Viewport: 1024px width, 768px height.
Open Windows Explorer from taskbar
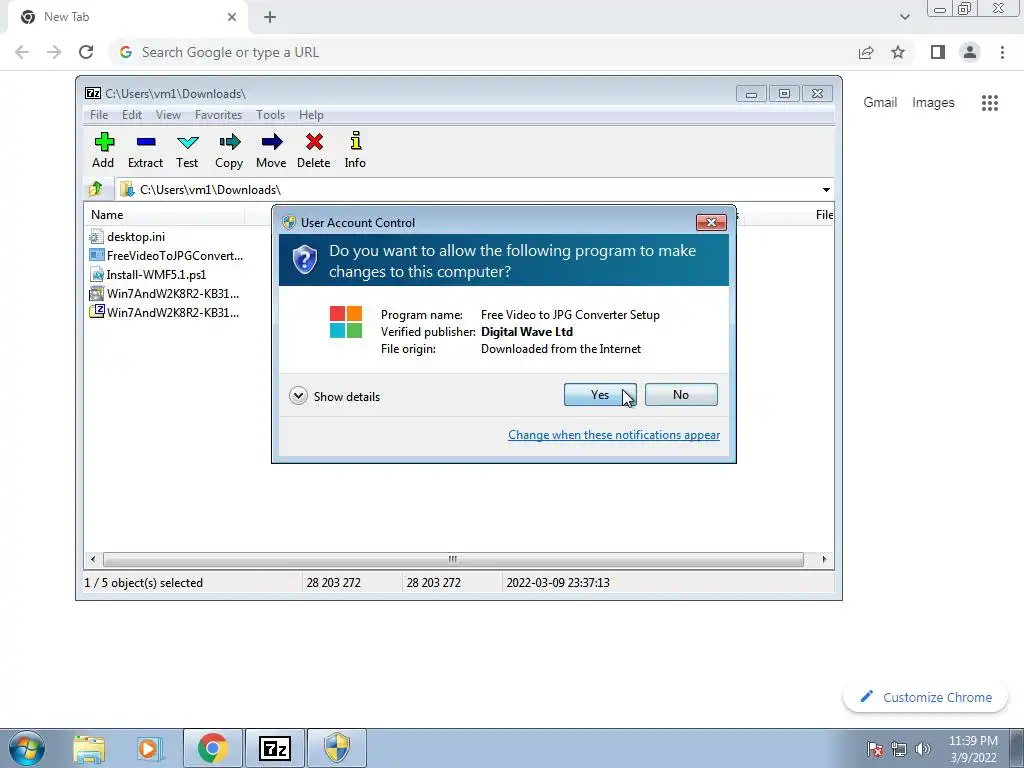coord(89,748)
